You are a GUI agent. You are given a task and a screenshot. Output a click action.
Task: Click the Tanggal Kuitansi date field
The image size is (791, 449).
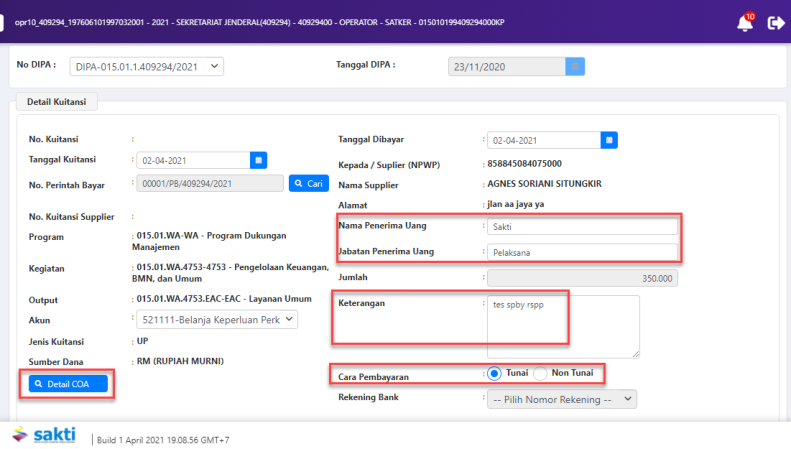[193, 159]
